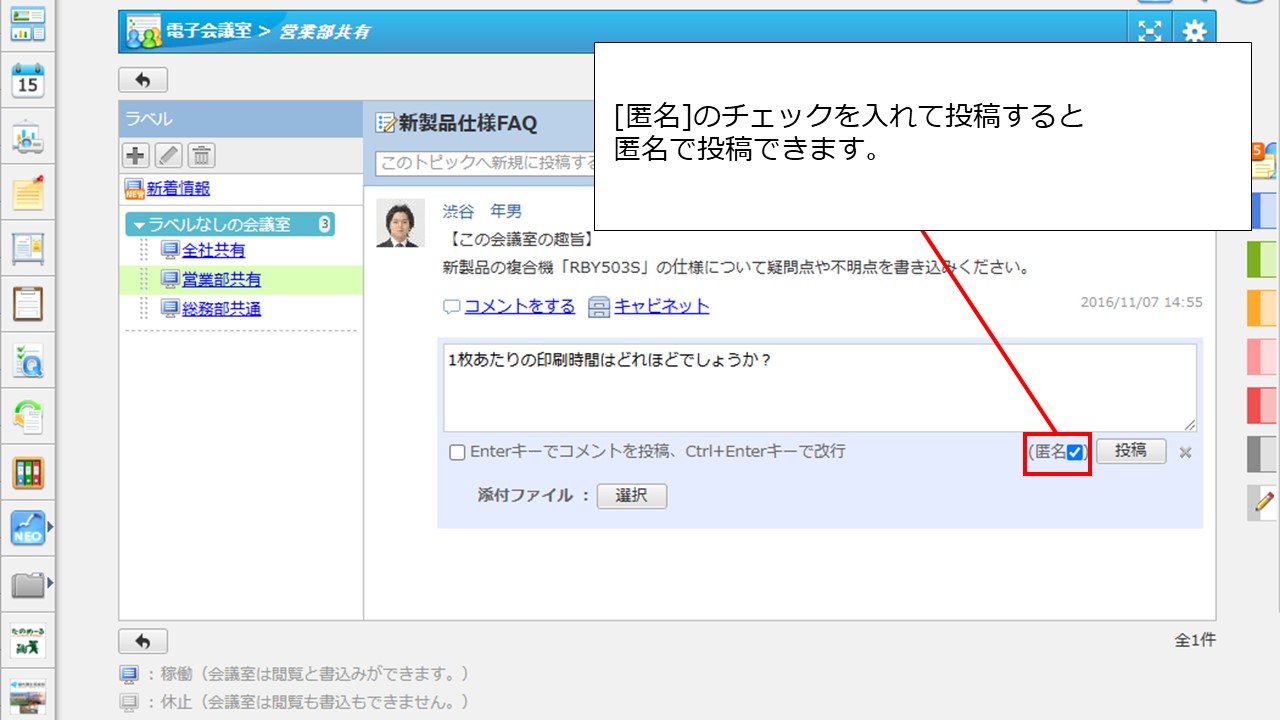Open the clipboard icon in left sidebar
1280x720 pixels.
(x=28, y=304)
